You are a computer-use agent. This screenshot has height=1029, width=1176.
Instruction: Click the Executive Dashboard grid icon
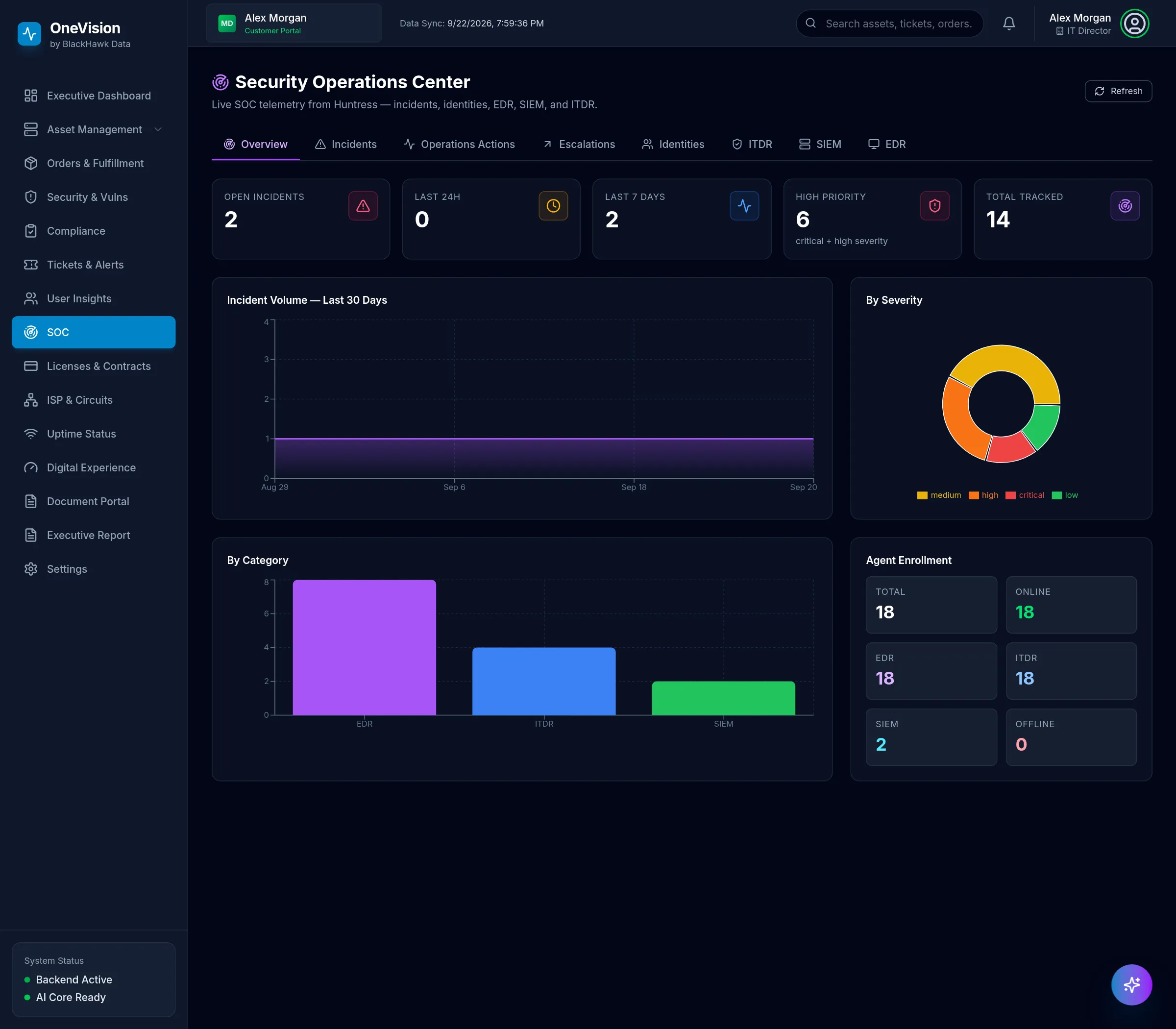(31, 96)
